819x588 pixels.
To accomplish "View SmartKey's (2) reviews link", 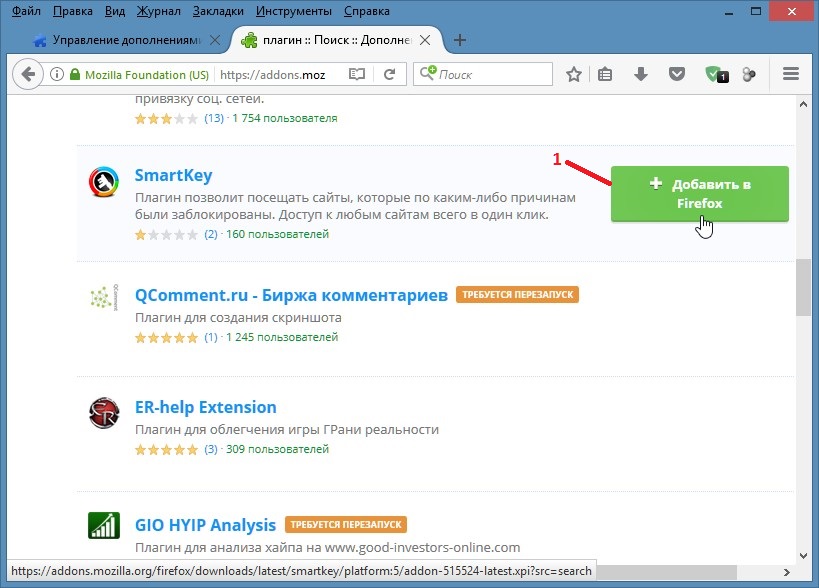I will [x=211, y=234].
